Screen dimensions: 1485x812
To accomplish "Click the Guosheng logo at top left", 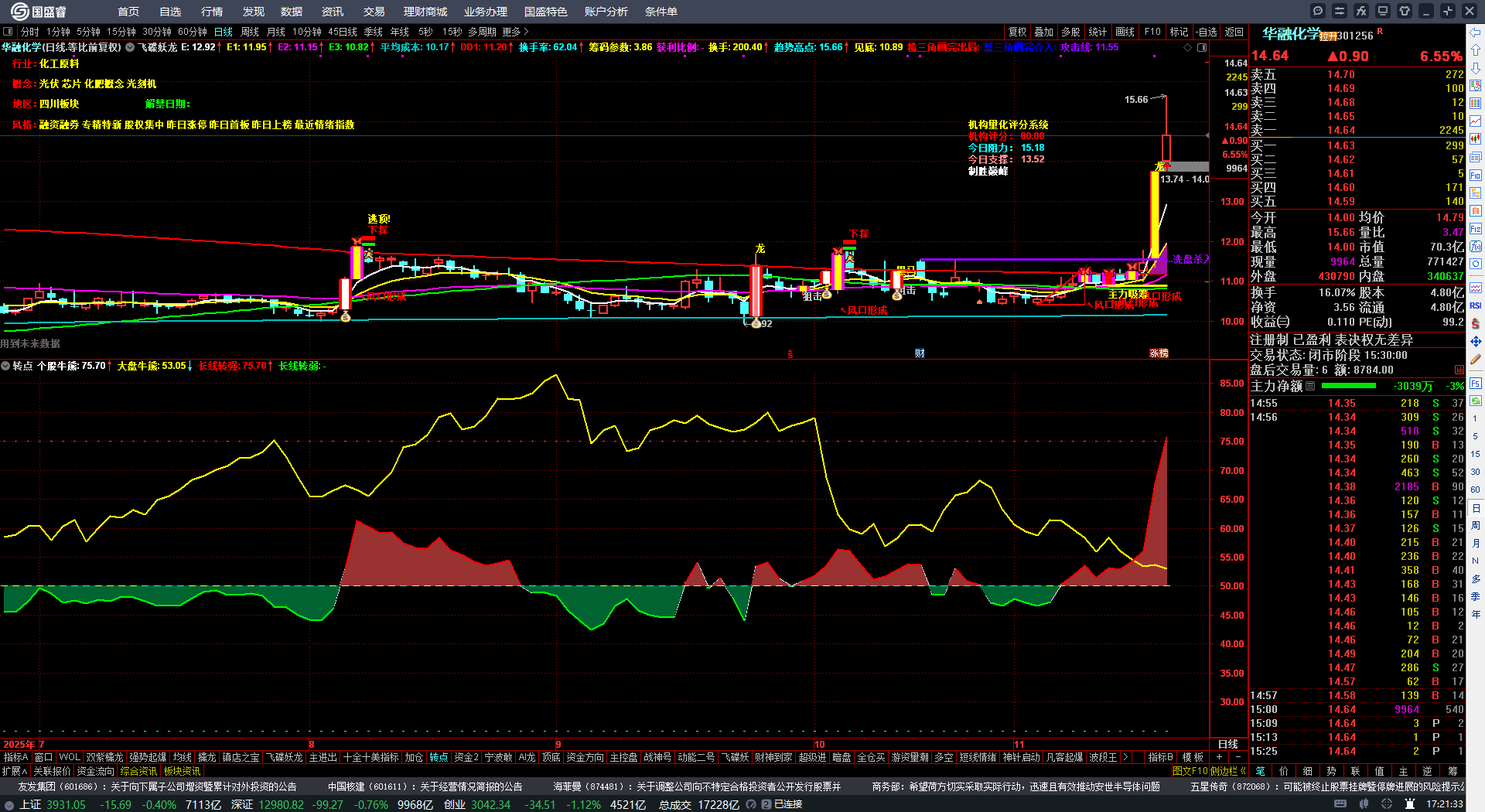I will click(x=39, y=12).
